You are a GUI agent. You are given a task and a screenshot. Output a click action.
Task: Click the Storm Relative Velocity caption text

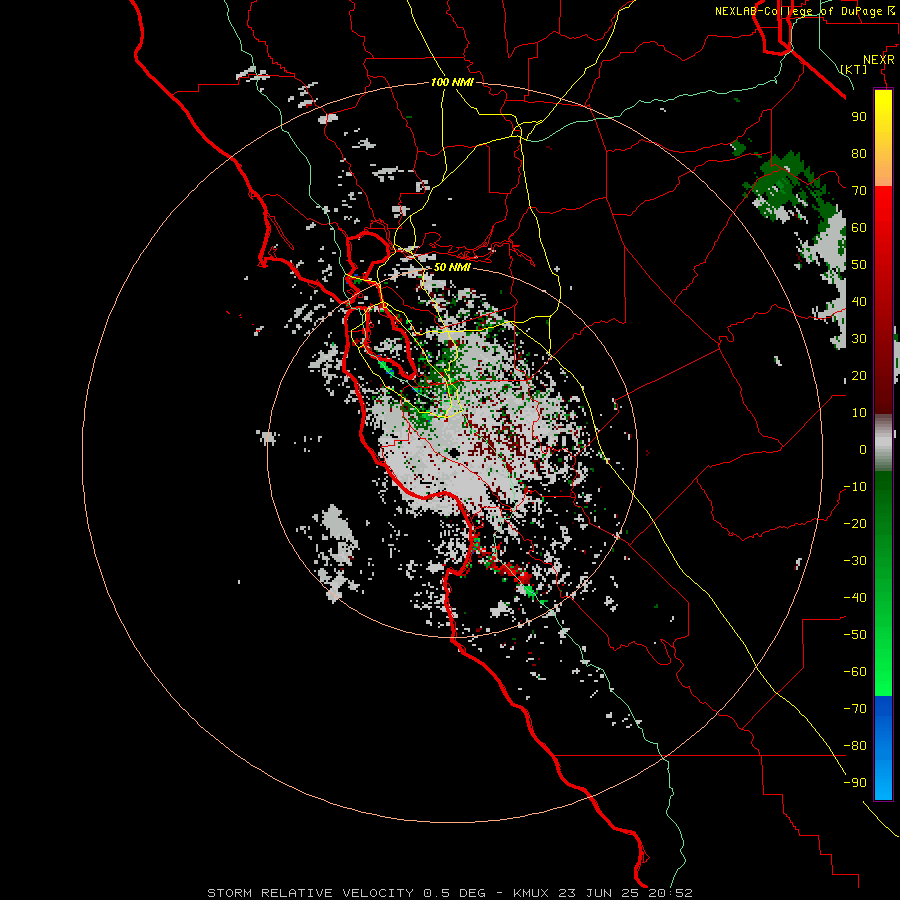pyautogui.click(x=449, y=893)
